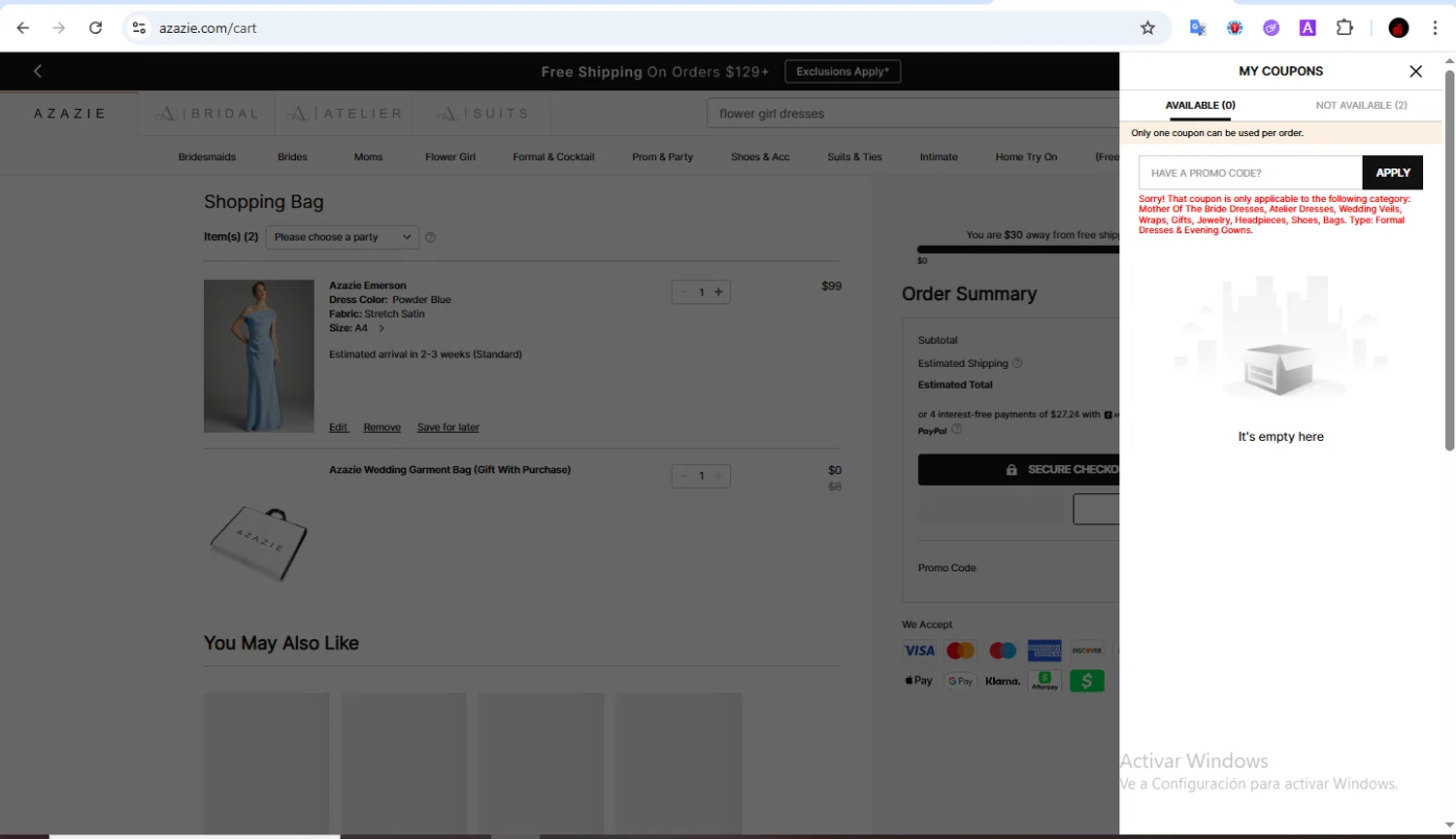This screenshot has height=839, width=1456.
Task: Click Save for later on Azazie Emerson
Action: point(447,427)
